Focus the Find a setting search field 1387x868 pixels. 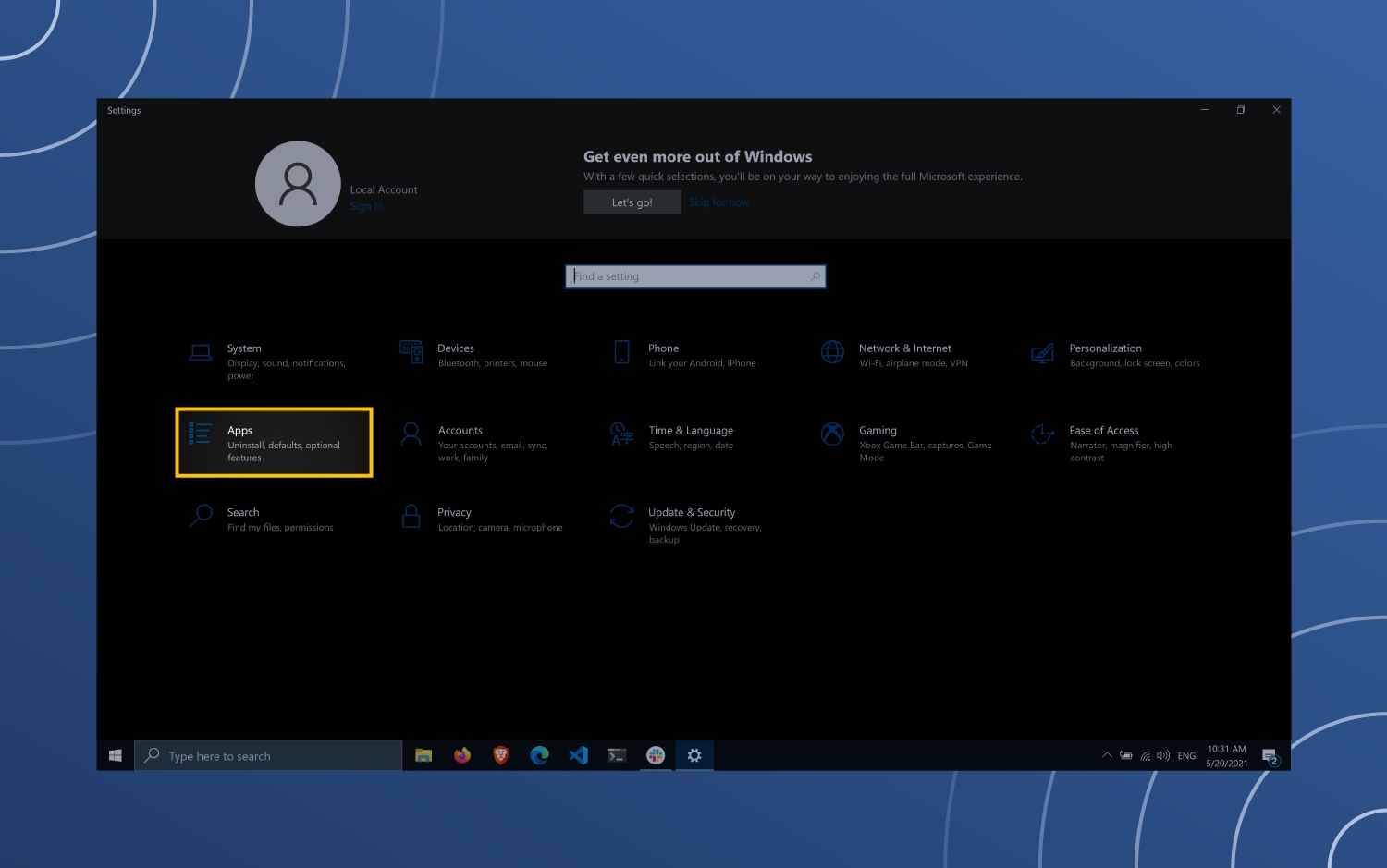695,276
